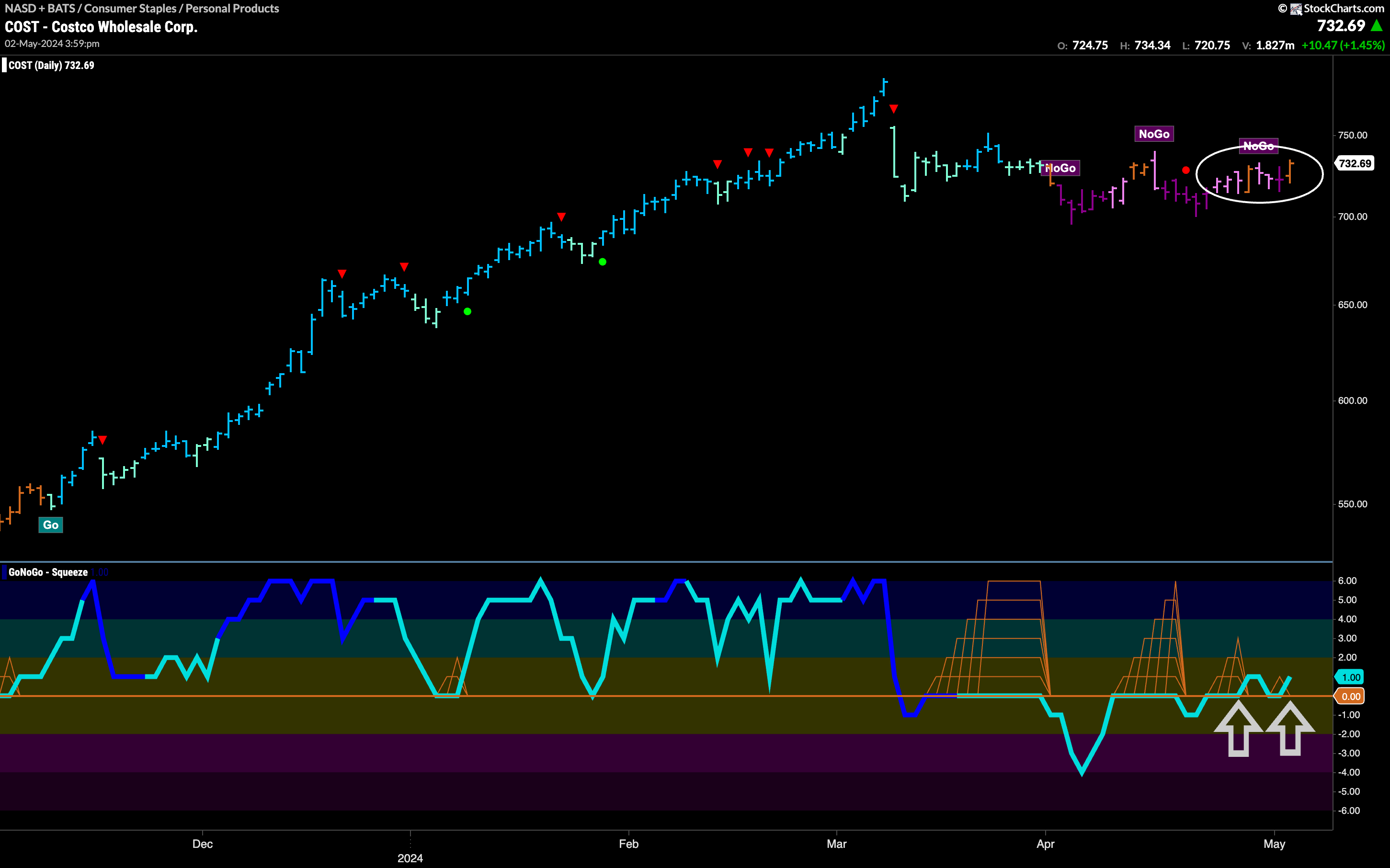Click the green dot marker in early January
This screenshot has width=1390, height=868.
click(x=467, y=311)
